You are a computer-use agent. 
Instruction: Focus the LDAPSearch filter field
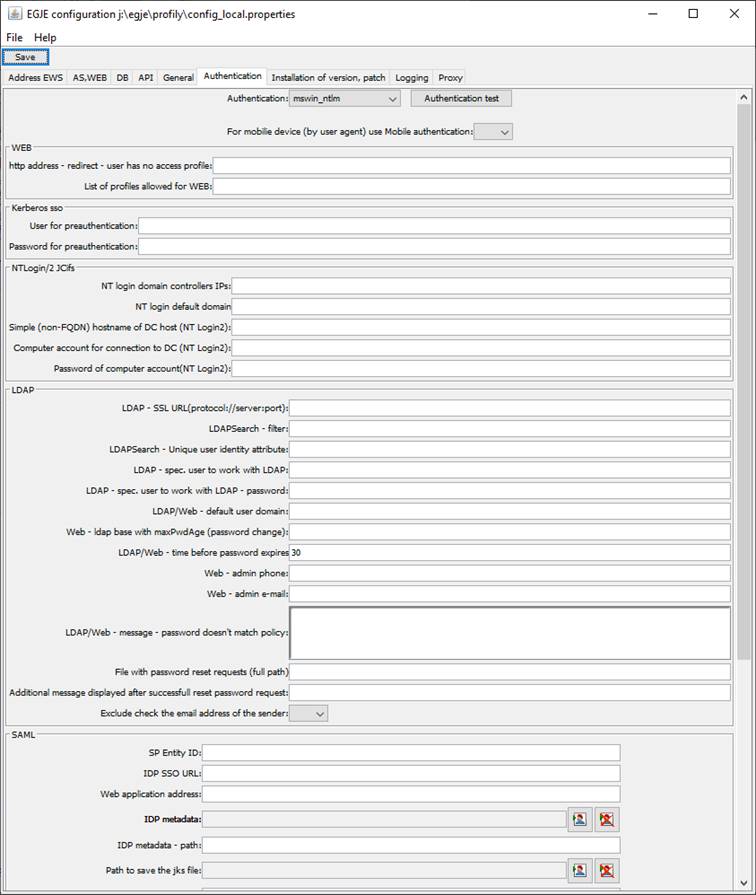point(510,429)
